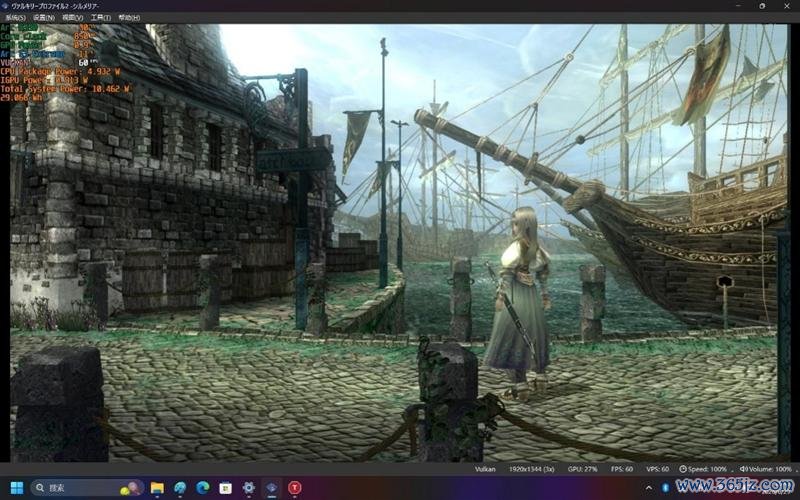Viewport: 800px width, 500px height.
Task: Click the Bluetooth tray icon
Action: point(665,488)
